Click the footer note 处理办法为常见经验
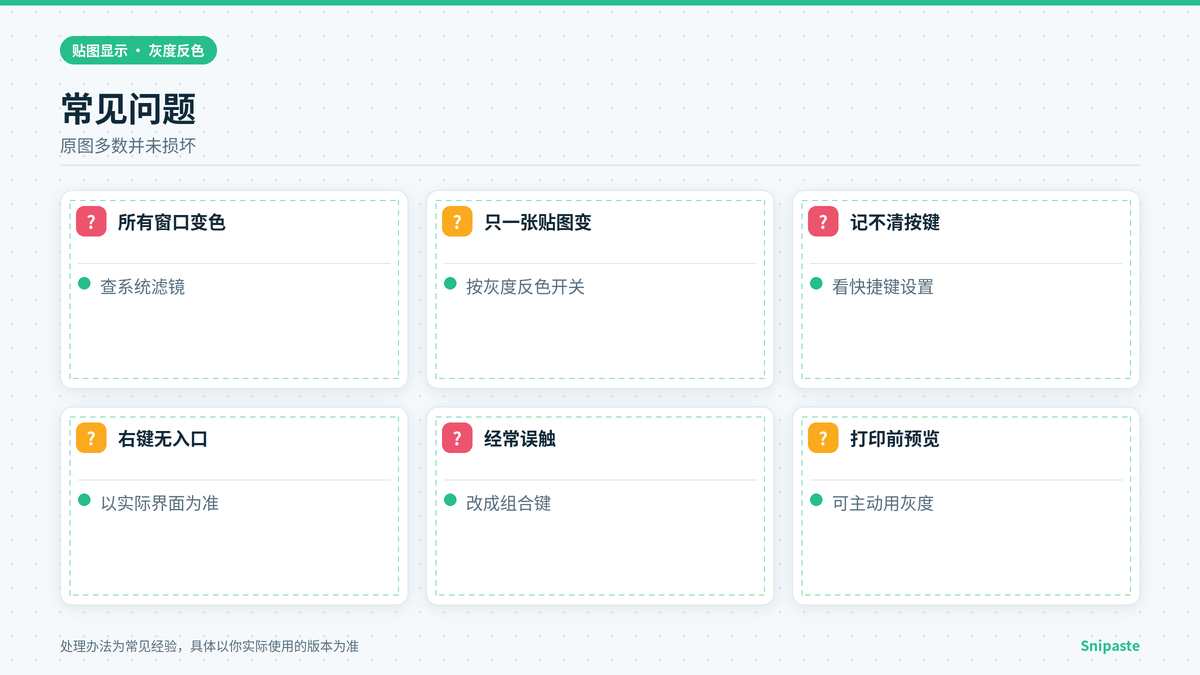 pyautogui.click(x=209, y=646)
